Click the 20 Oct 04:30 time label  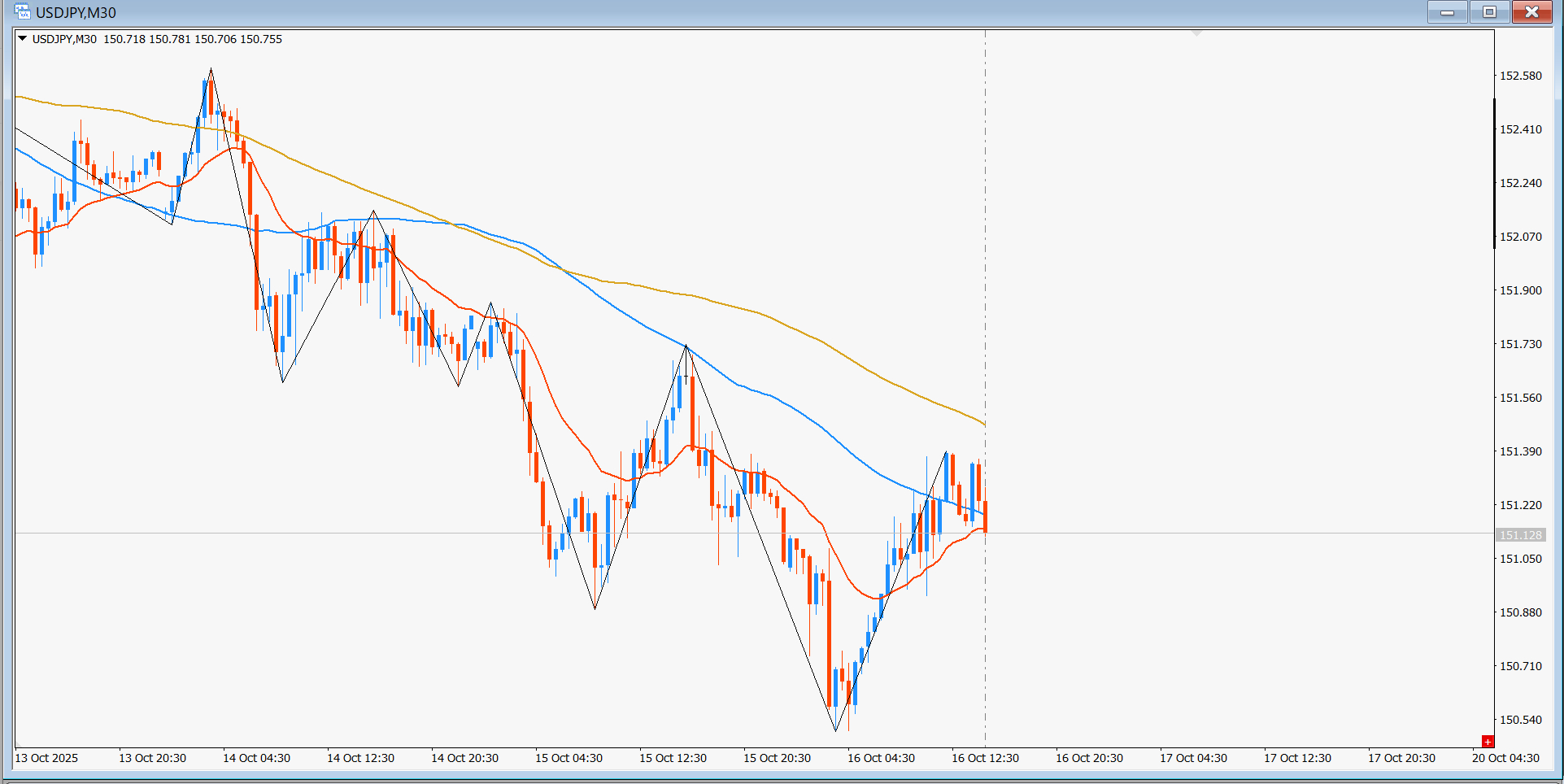point(1505,758)
